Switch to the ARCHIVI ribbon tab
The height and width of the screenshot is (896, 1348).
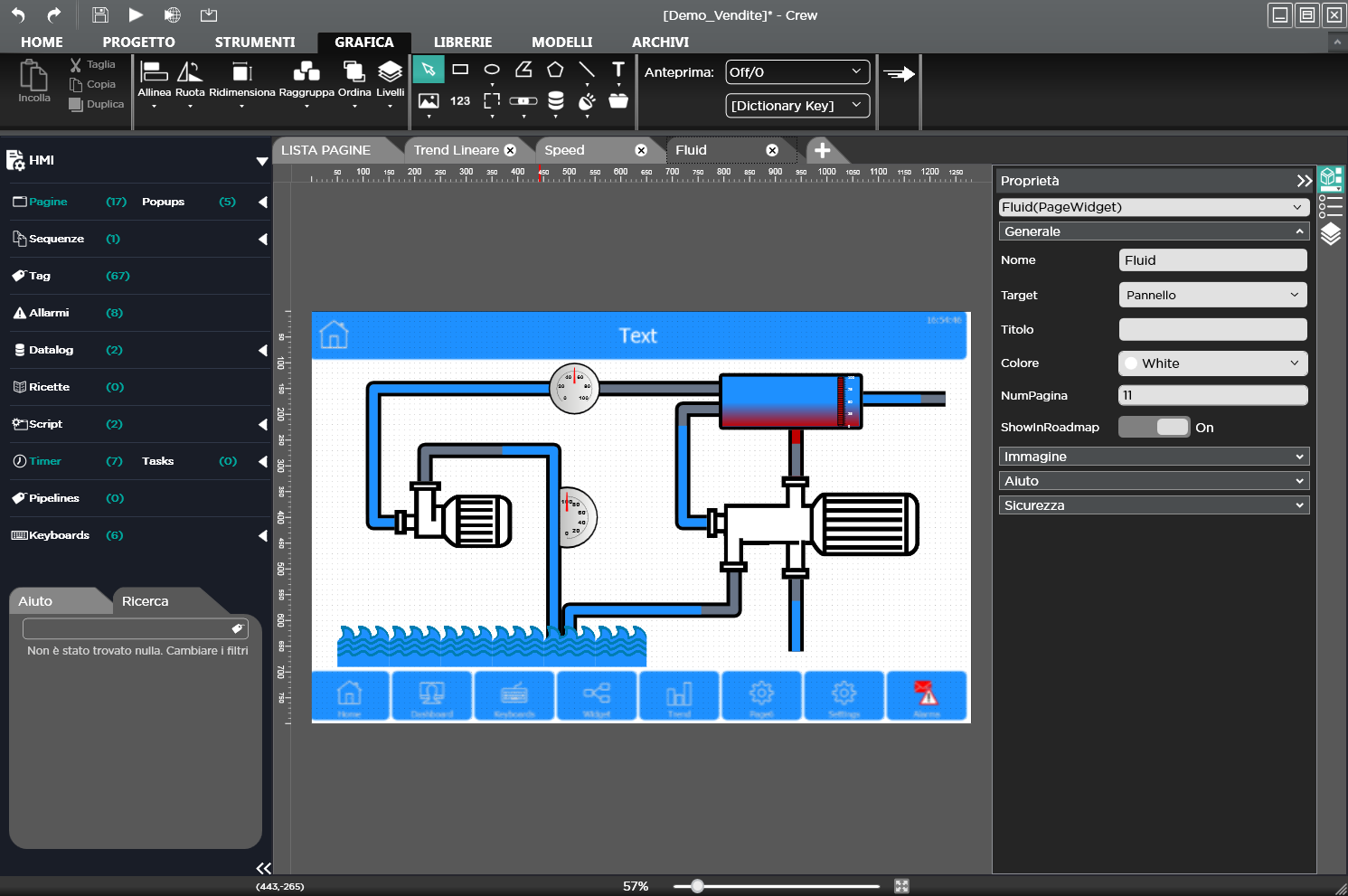(660, 42)
